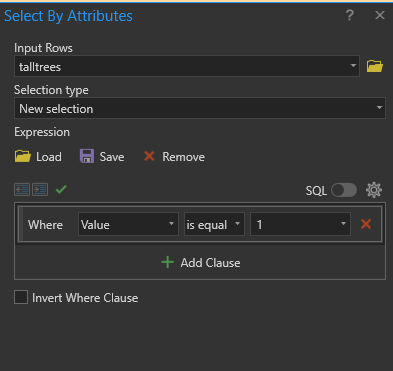Click the red Remove expression X icon
Image resolution: width=393 pixels, height=371 pixels.
[149, 156]
